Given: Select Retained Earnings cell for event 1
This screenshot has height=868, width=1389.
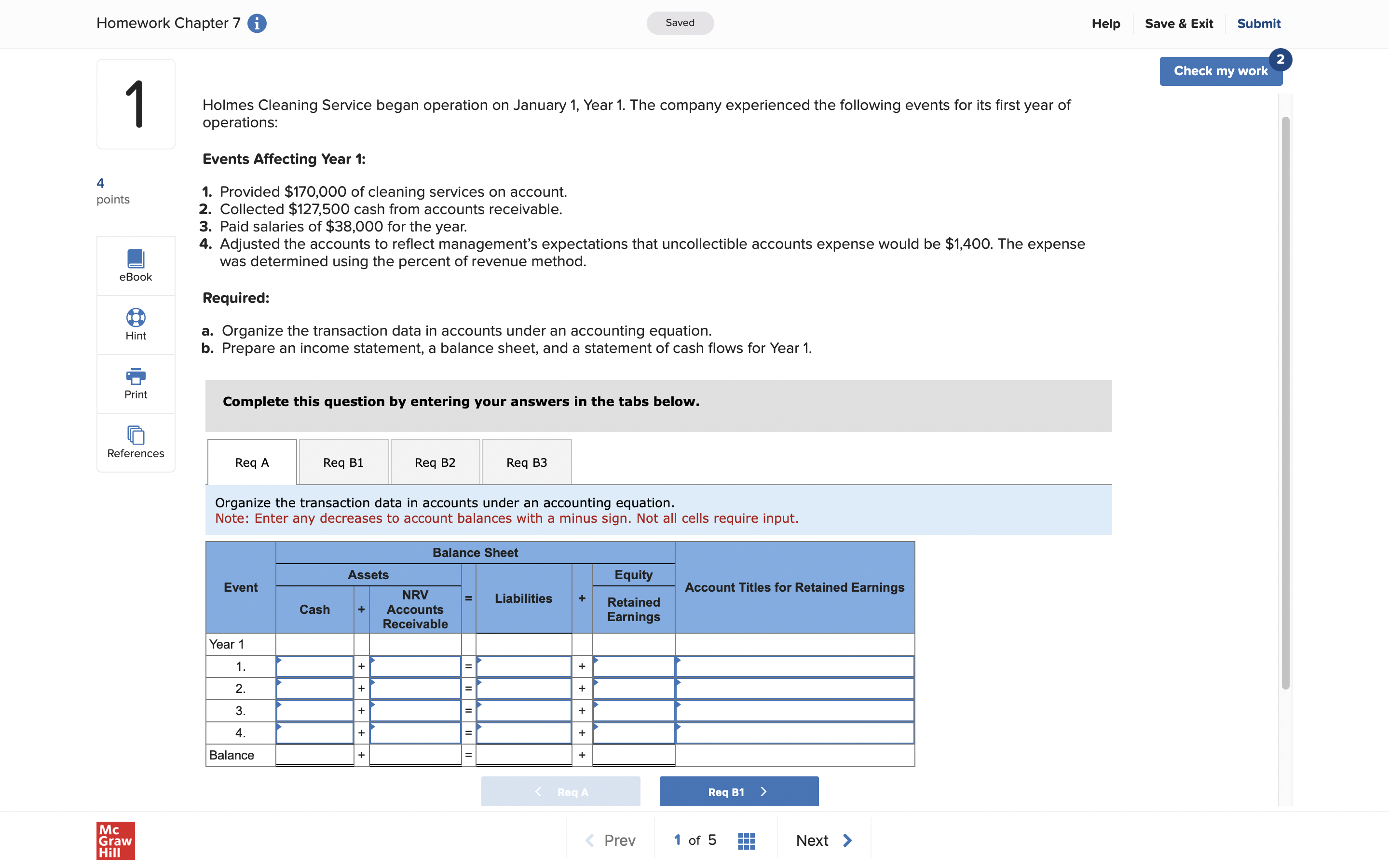Looking at the screenshot, I should tap(633, 666).
